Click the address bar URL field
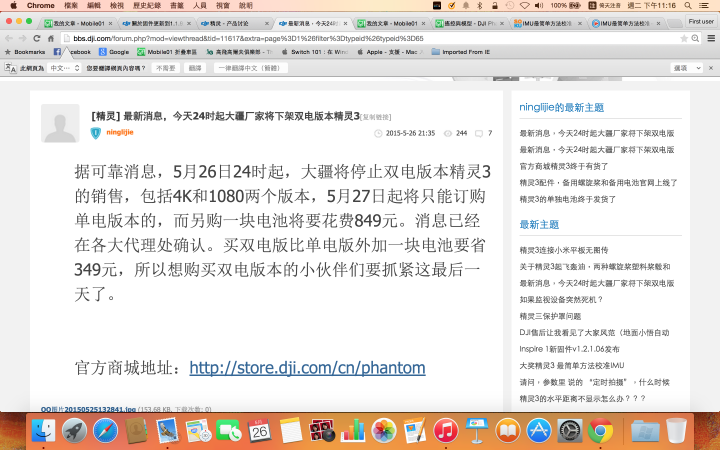The height and width of the screenshot is (450, 720). [x=372, y=39]
